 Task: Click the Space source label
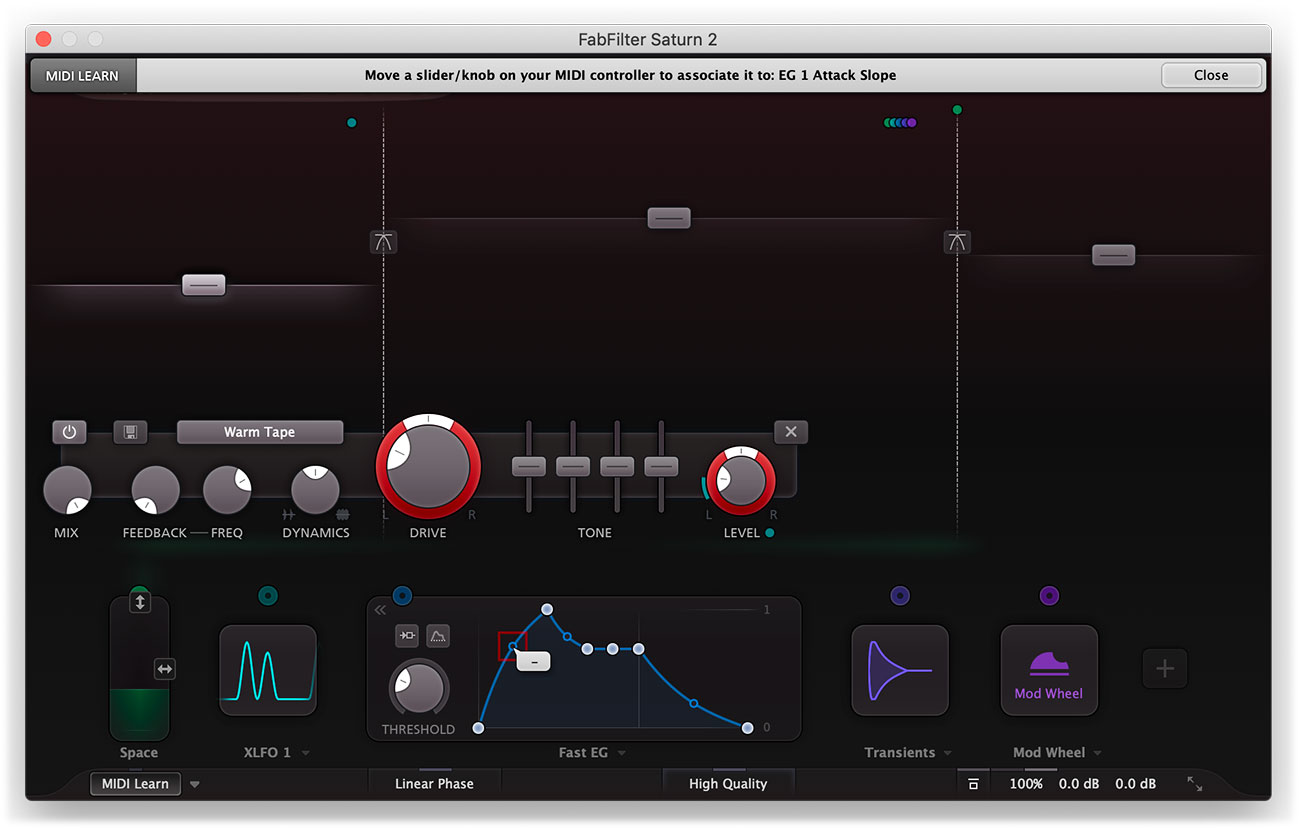tap(139, 753)
